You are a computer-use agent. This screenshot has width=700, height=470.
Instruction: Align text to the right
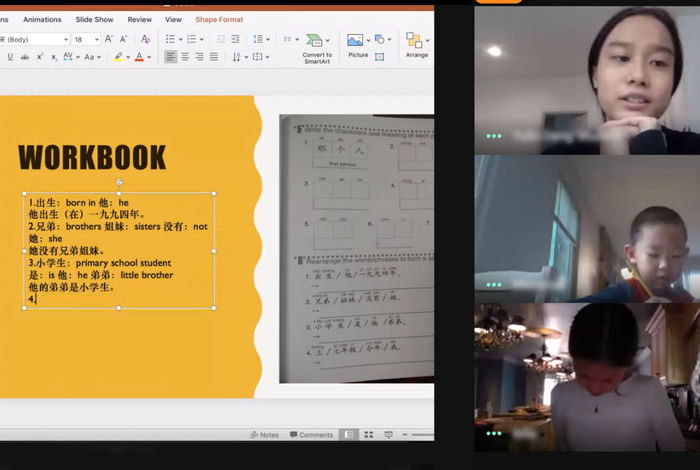[x=199, y=57]
